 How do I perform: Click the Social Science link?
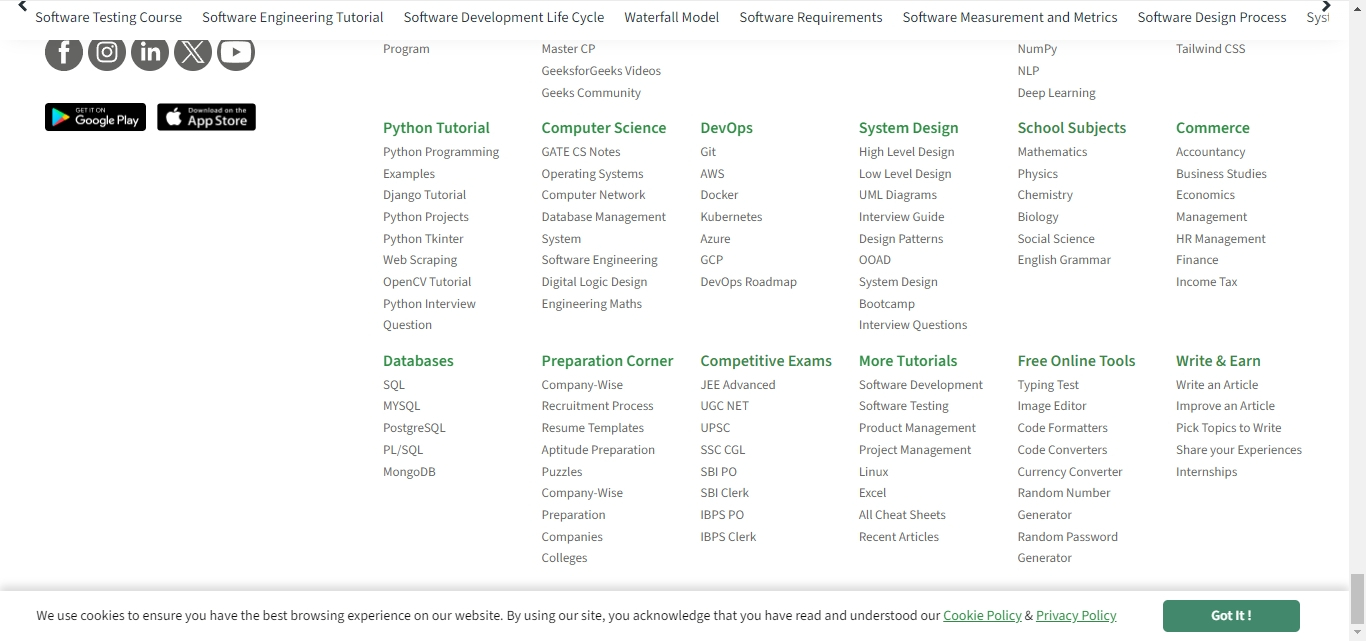tap(1056, 239)
